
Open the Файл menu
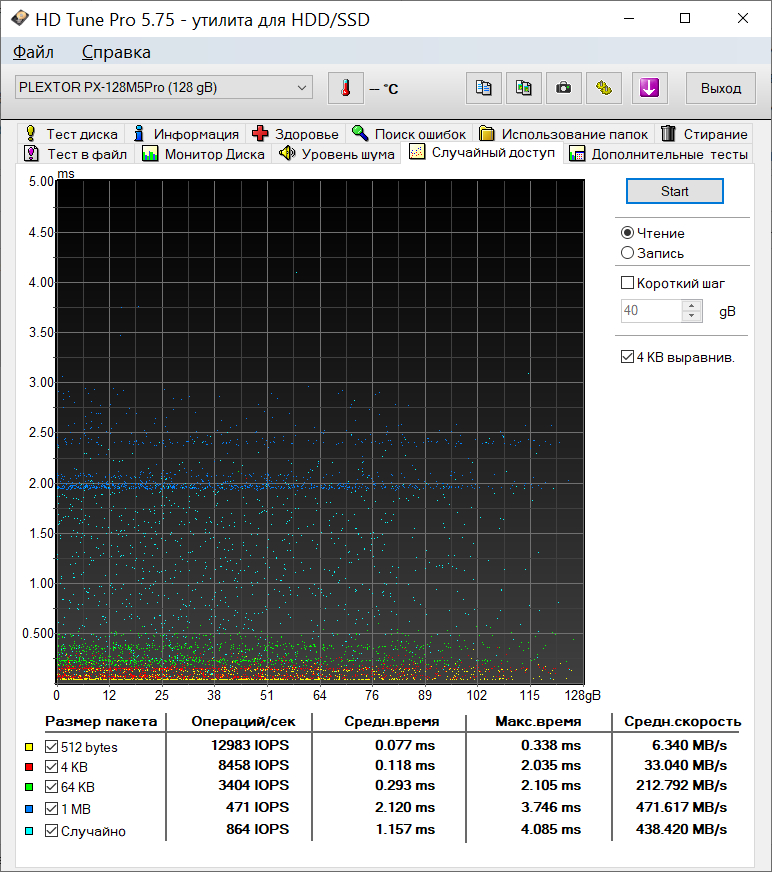tap(33, 52)
